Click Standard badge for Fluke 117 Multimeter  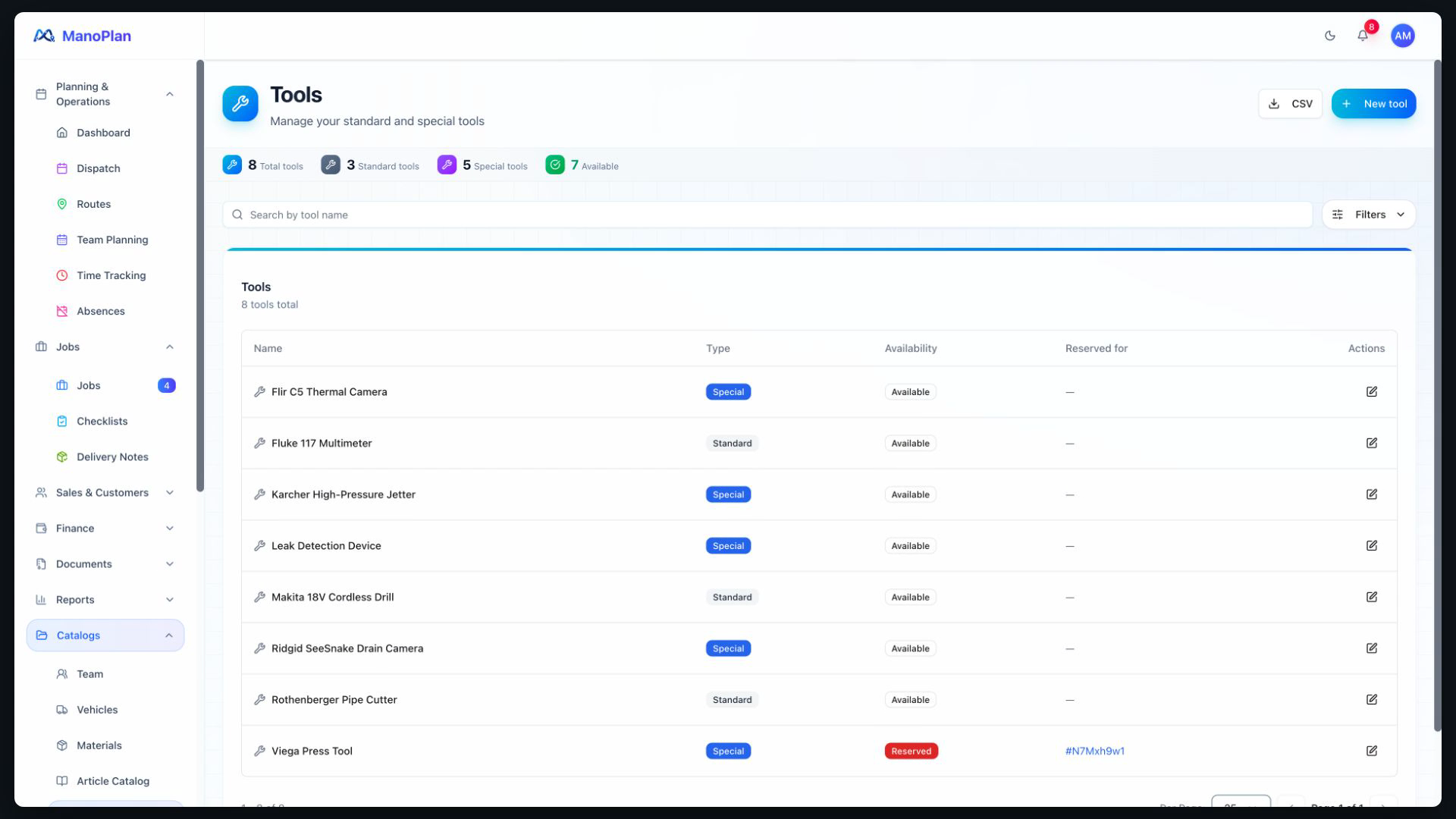(732, 443)
